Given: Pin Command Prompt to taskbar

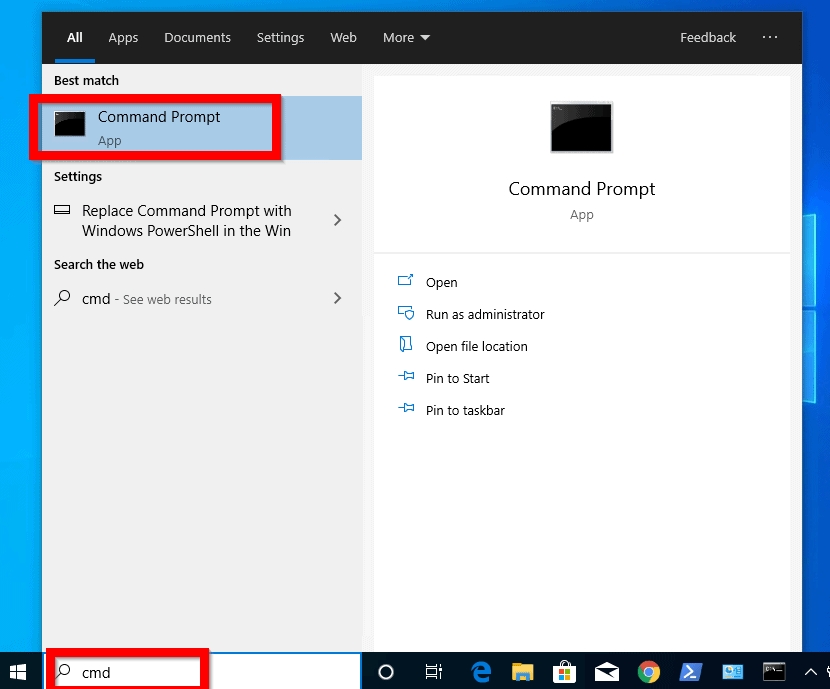Looking at the screenshot, I should pyautogui.click(x=464, y=410).
